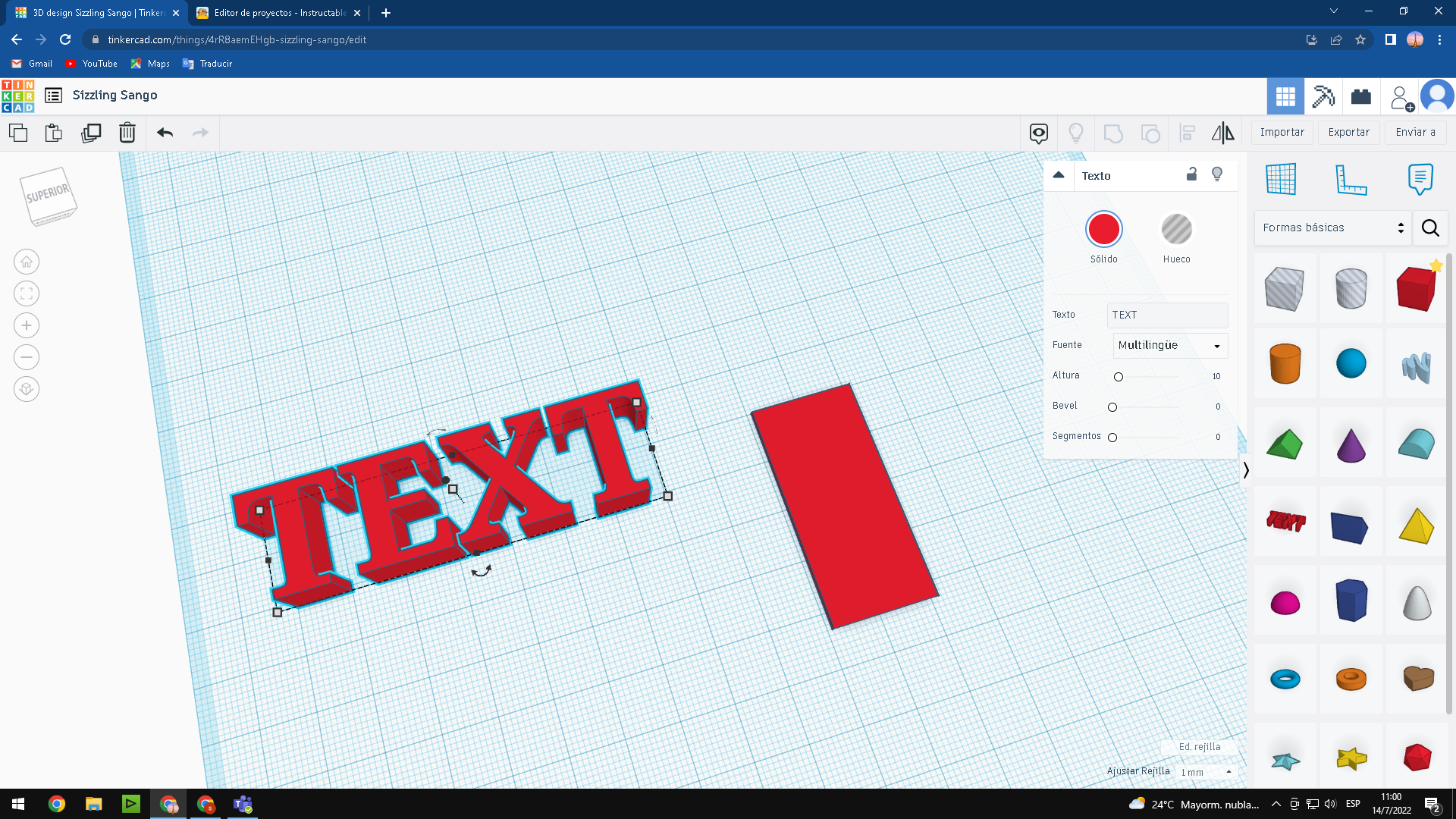The height and width of the screenshot is (819, 1456).
Task: Open Instructables project editor tab
Action: 280,12
